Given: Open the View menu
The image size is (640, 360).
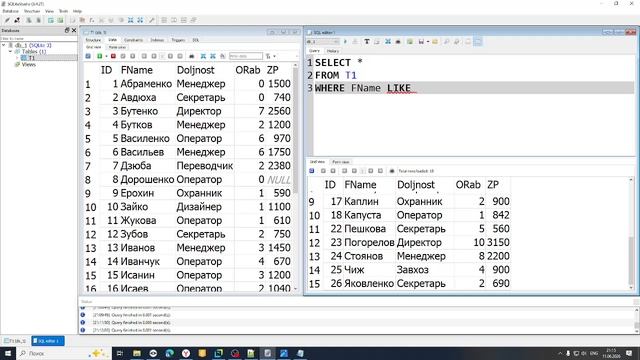Looking at the screenshot, I should point(49,11).
